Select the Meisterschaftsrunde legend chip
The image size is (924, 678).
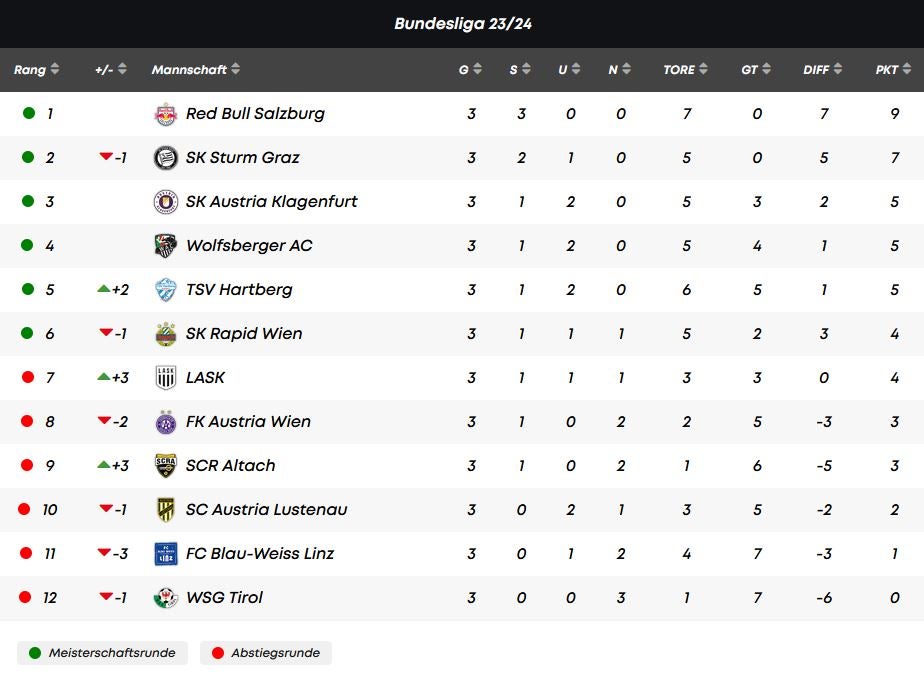[103, 653]
